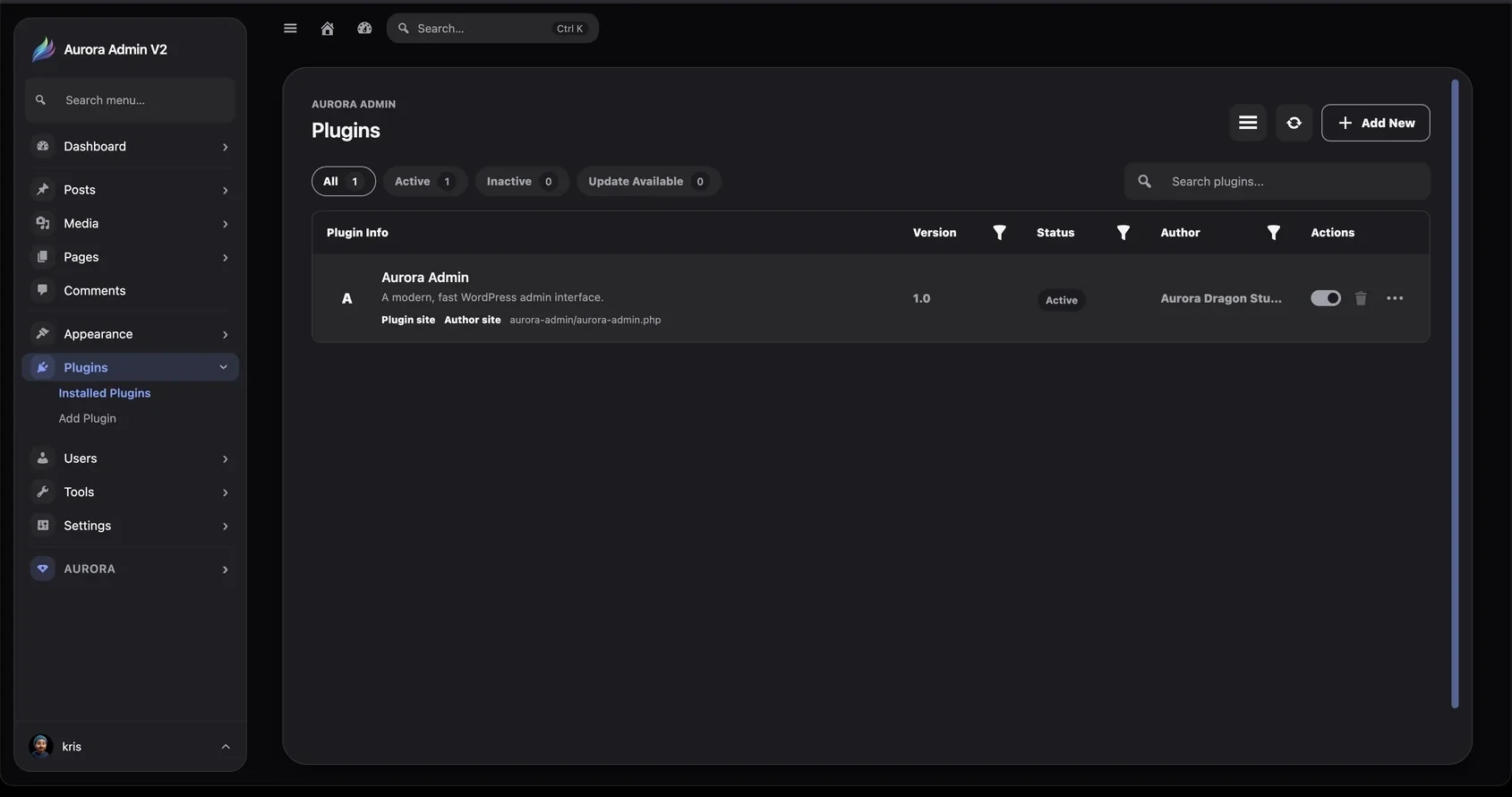Screen dimensions: 1512x797
Task: Filter by Version column funnel icon
Action: click(1000, 233)
